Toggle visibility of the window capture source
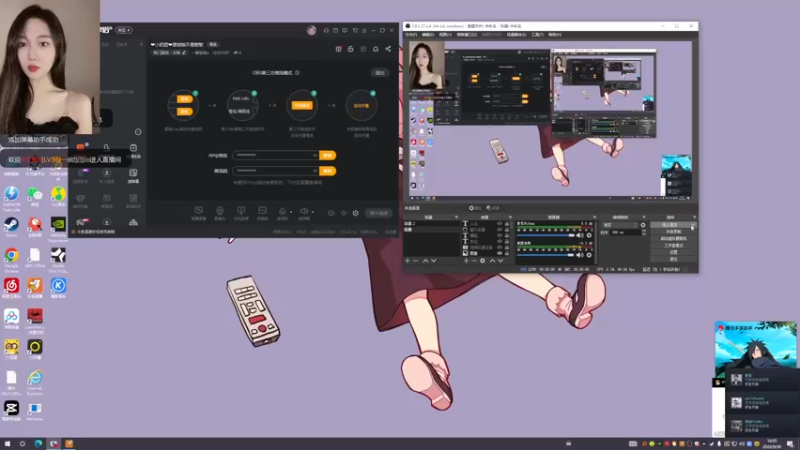The width and height of the screenshot is (800, 450). point(499,230)
